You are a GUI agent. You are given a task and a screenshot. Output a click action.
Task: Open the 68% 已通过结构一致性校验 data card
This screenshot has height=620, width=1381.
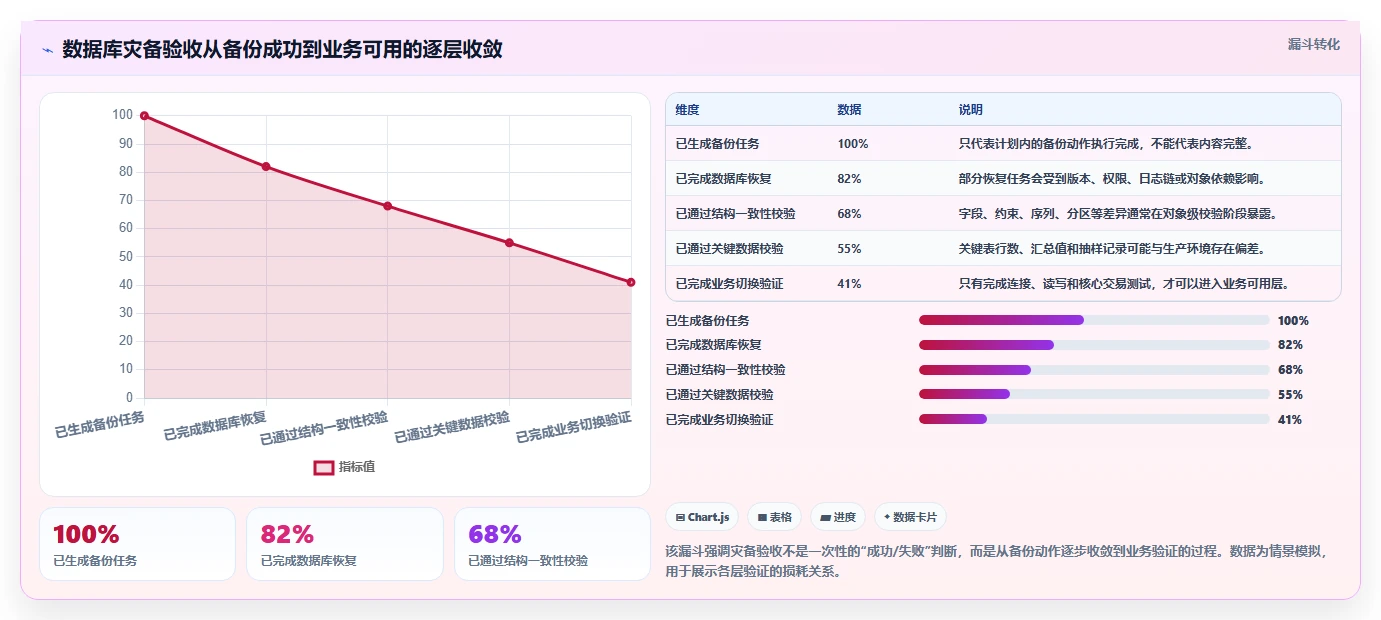(x=552, y=544)
